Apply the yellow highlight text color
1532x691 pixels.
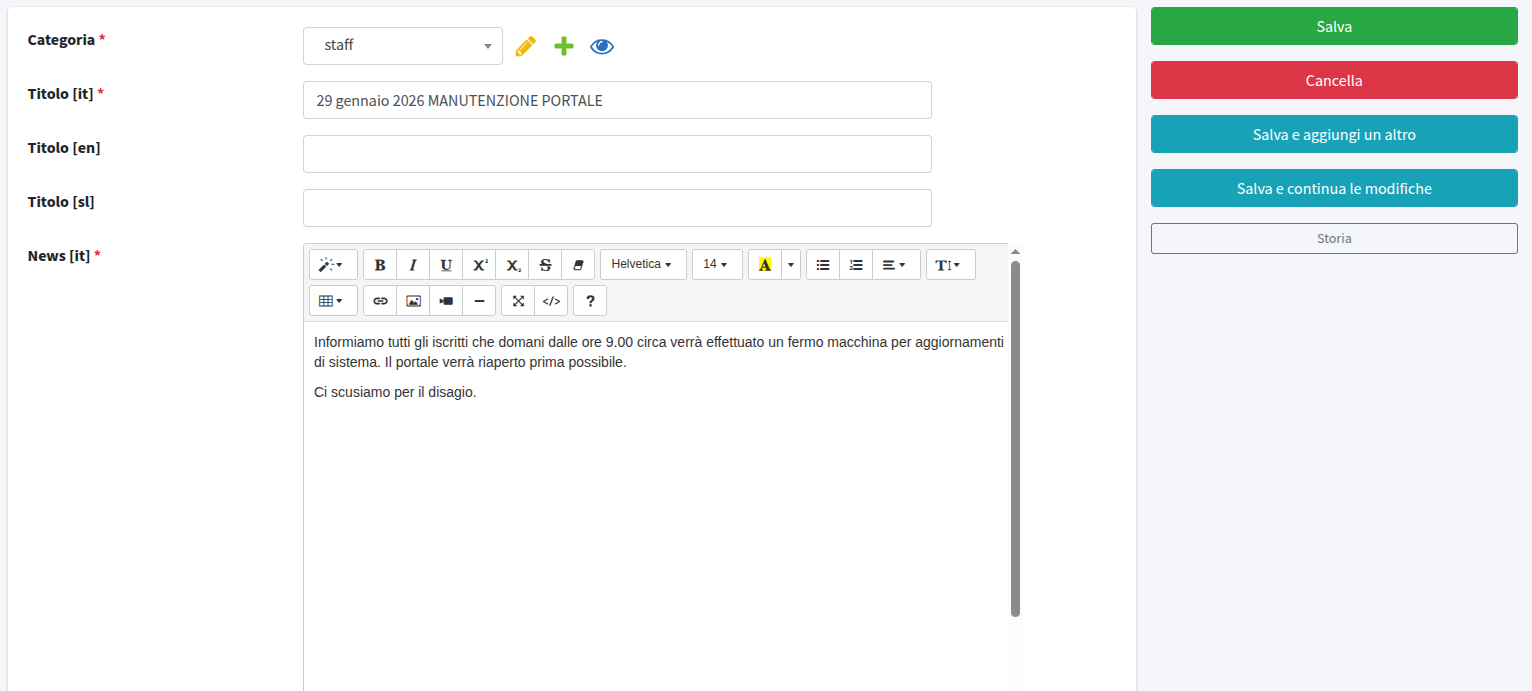(x=765, y=265)
